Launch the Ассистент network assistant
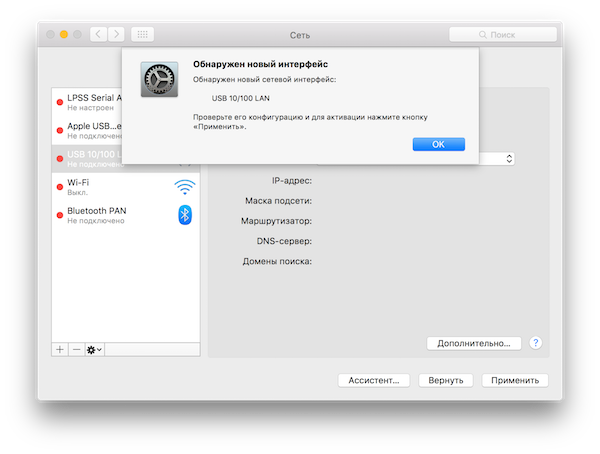 373,381
